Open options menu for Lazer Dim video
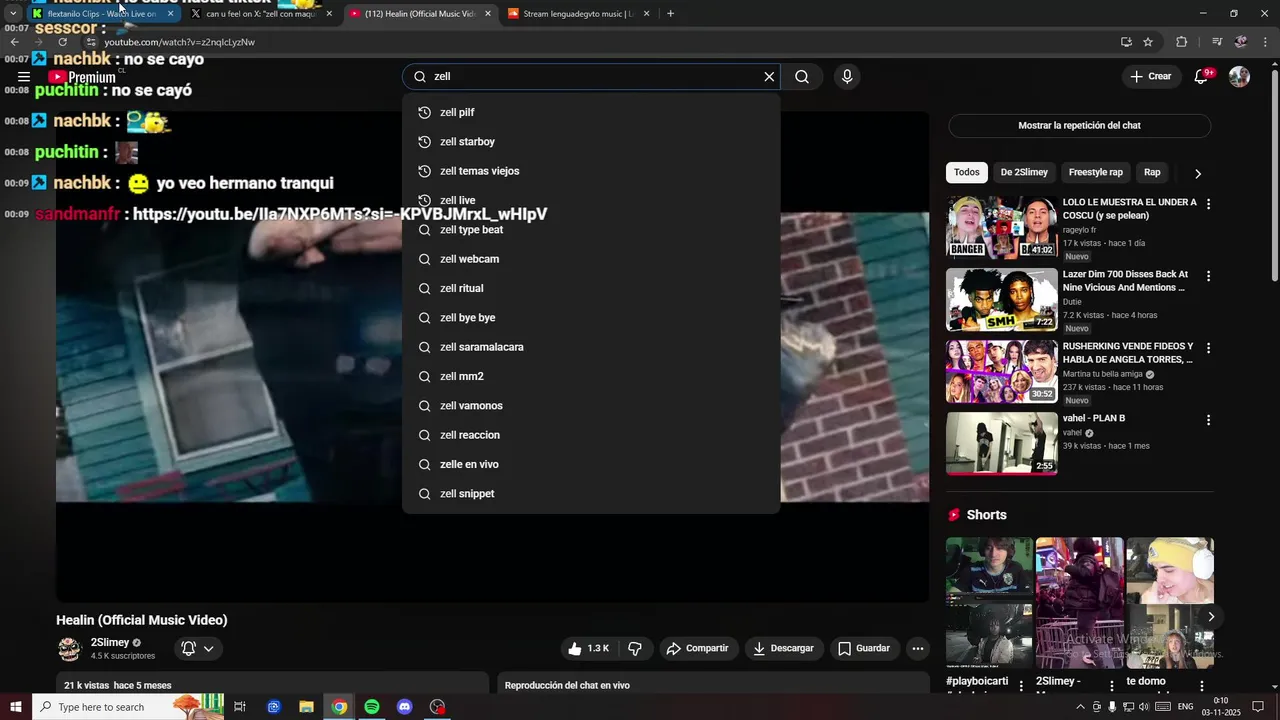Screen dimensions: 1280x720 1208,276
